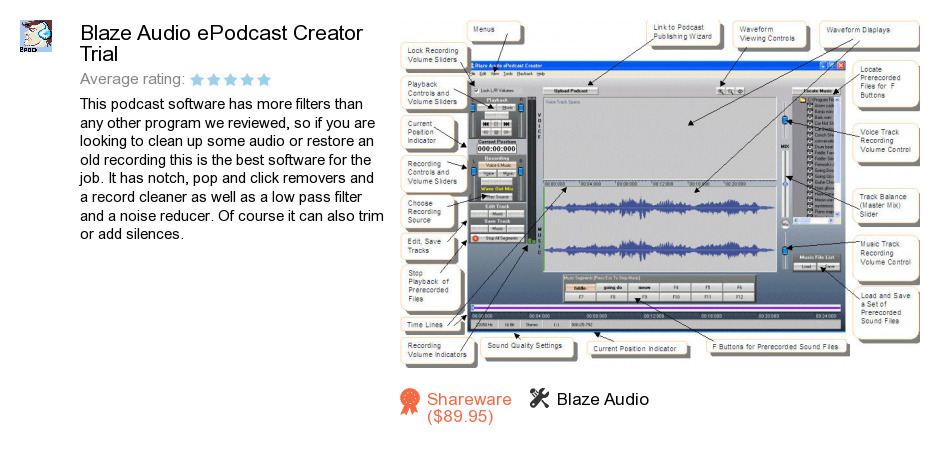Viewport: 940px width, 452px height.
Task: Open the Playback menu
Action: tap(525, 74)
